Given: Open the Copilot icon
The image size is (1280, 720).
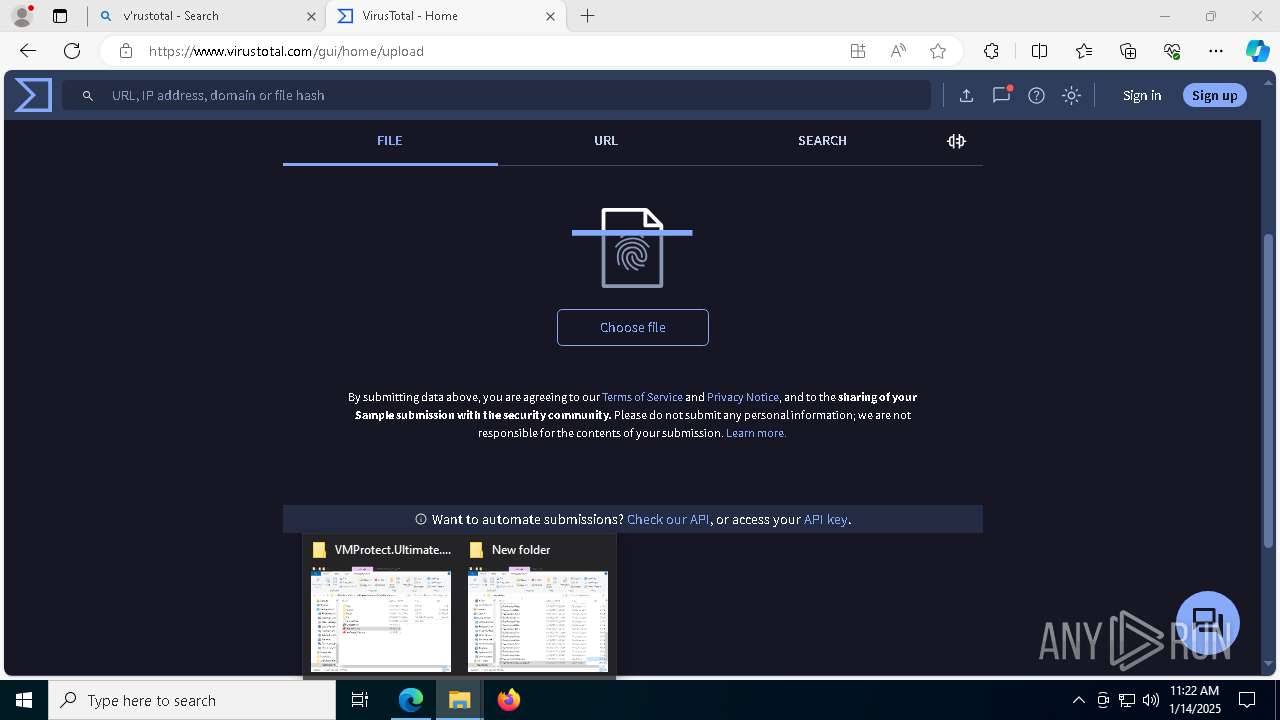Looking at the screenshot, I should 1257,51.
